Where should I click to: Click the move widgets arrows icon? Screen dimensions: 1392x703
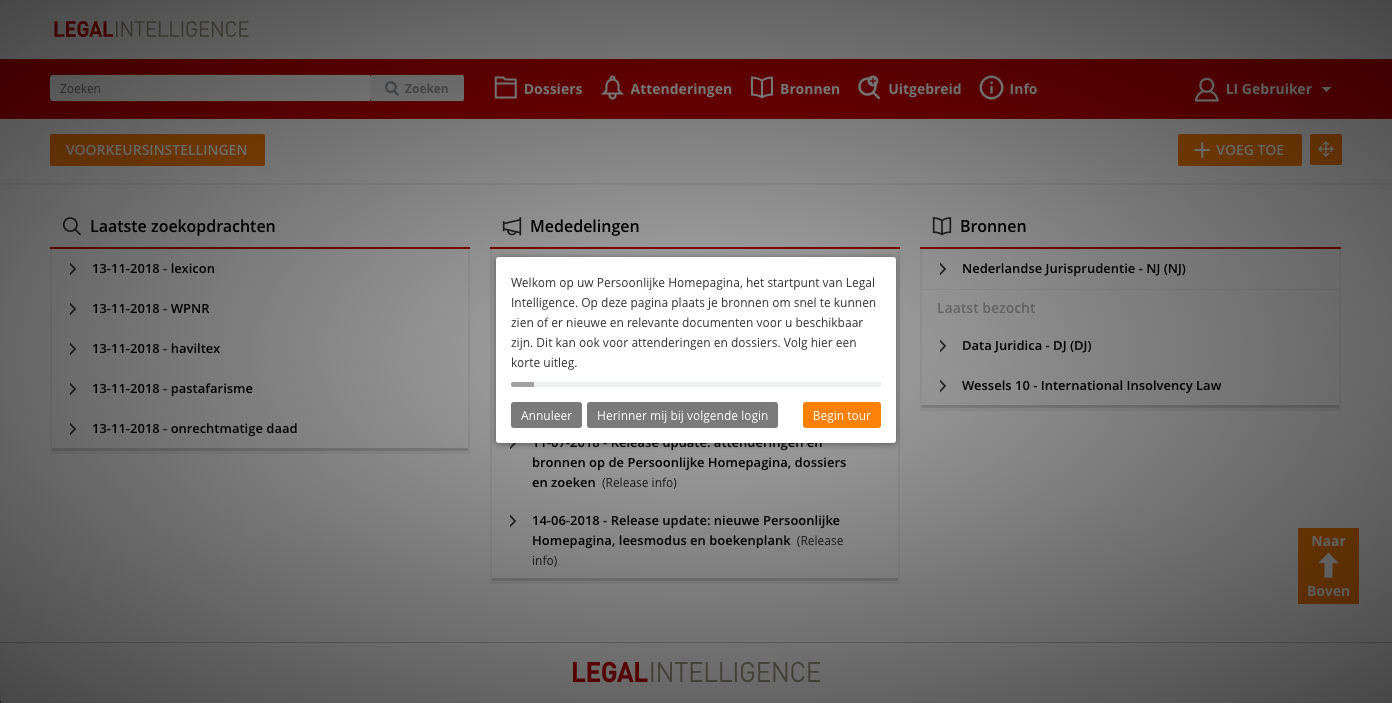click(1326, 150)
